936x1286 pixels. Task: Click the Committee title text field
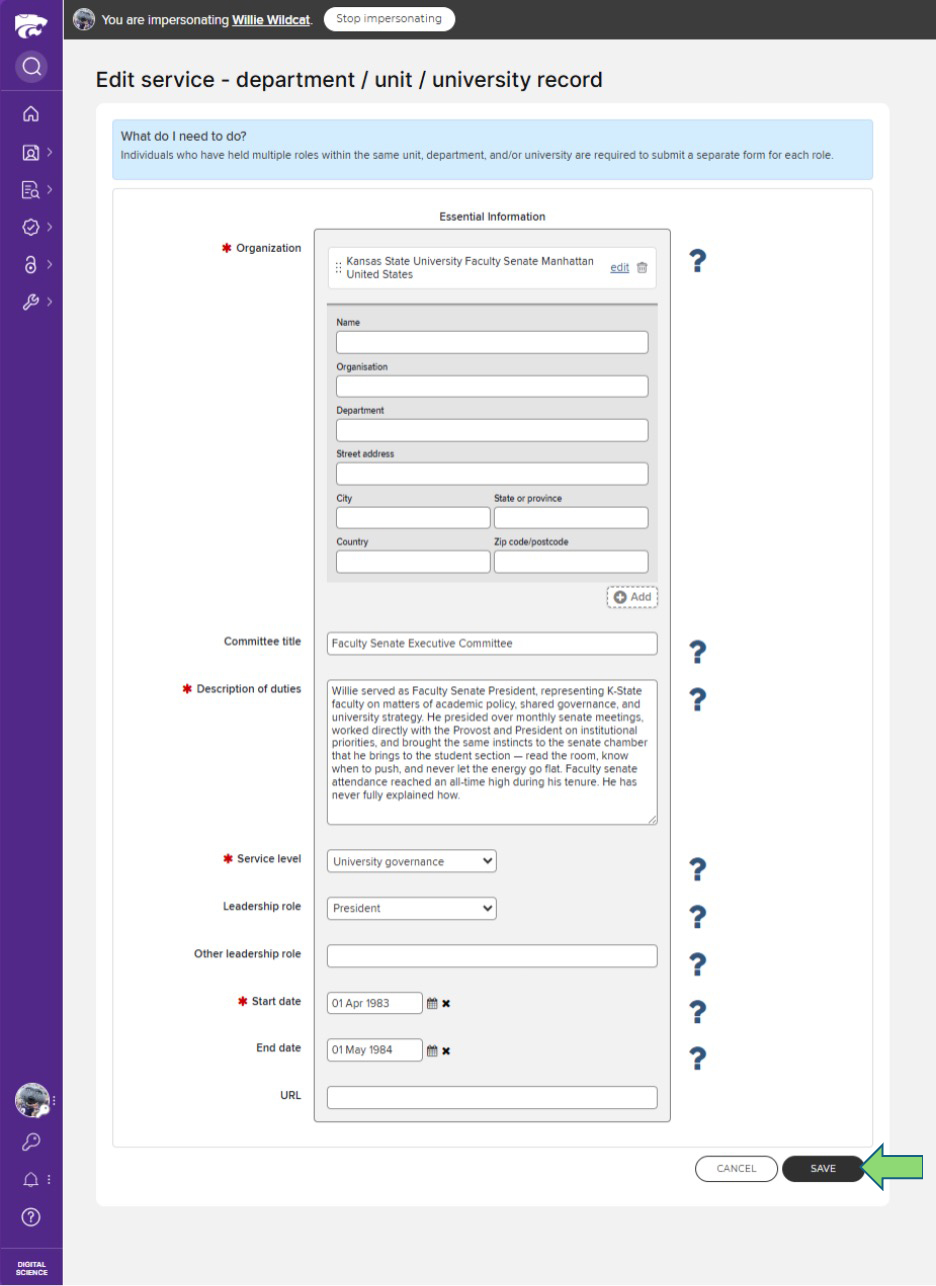[492, 643]
